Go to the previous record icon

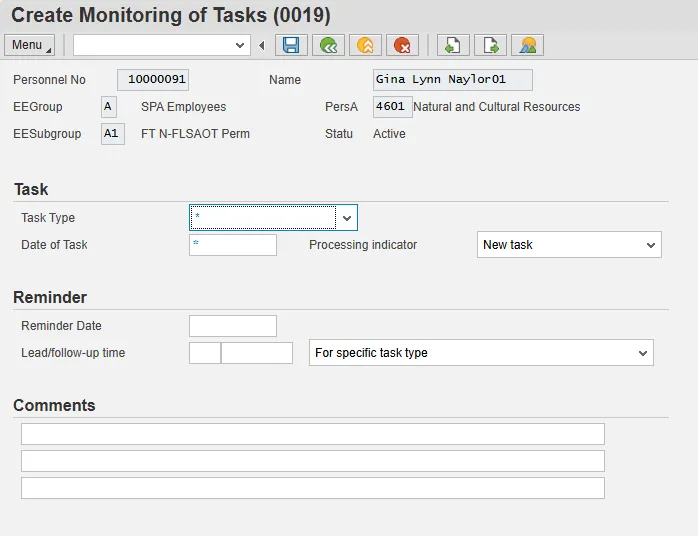click(453, 45)
